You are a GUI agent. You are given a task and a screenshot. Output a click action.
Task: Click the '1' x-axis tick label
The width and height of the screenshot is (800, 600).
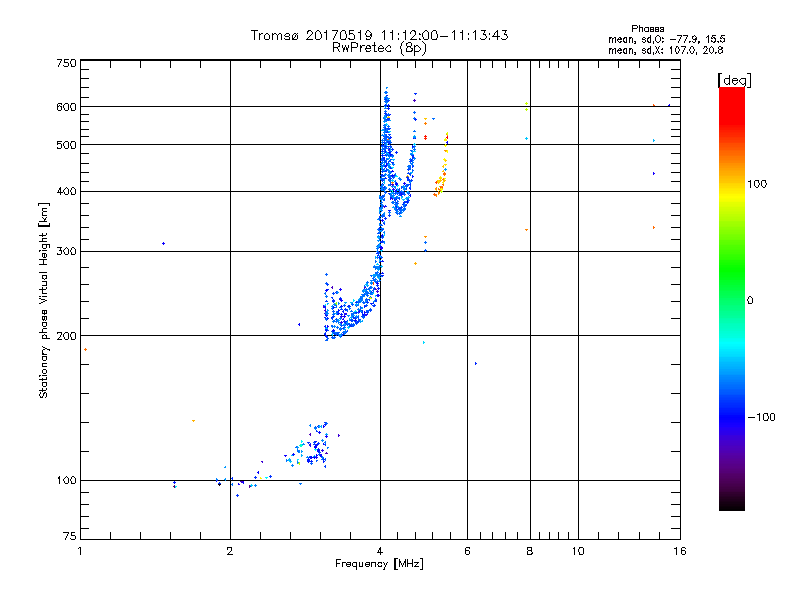(x=80, y=551)
